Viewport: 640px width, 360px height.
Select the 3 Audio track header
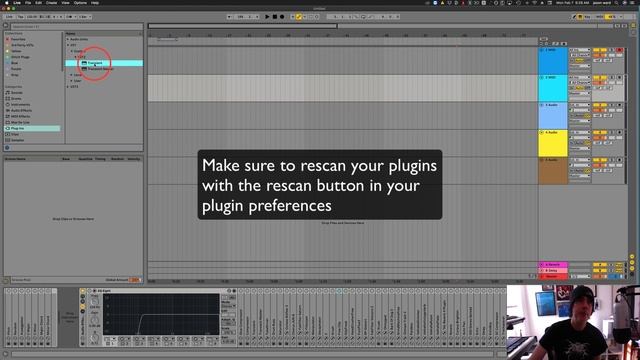click(x=553, y=116)
